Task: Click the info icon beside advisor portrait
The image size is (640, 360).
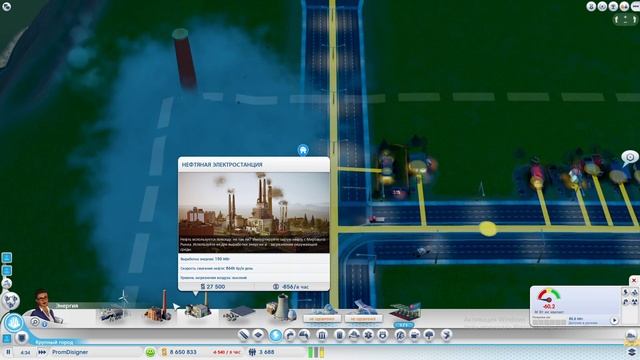Action: [x=44, y=324]
